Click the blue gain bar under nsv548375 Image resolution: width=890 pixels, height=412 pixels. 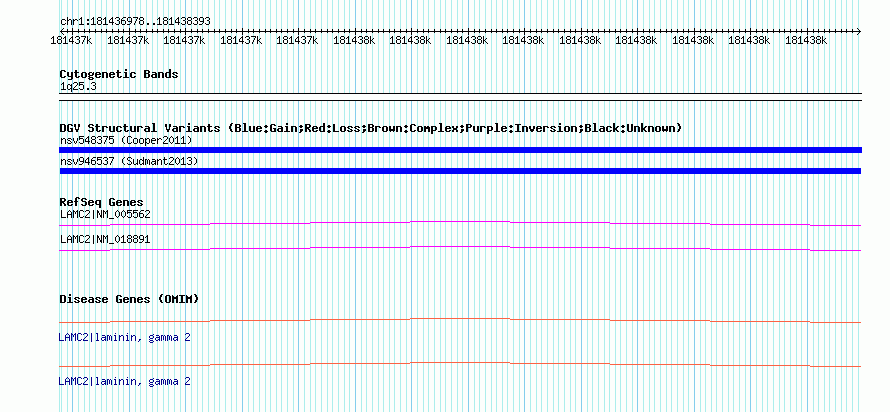pos(460,150)
